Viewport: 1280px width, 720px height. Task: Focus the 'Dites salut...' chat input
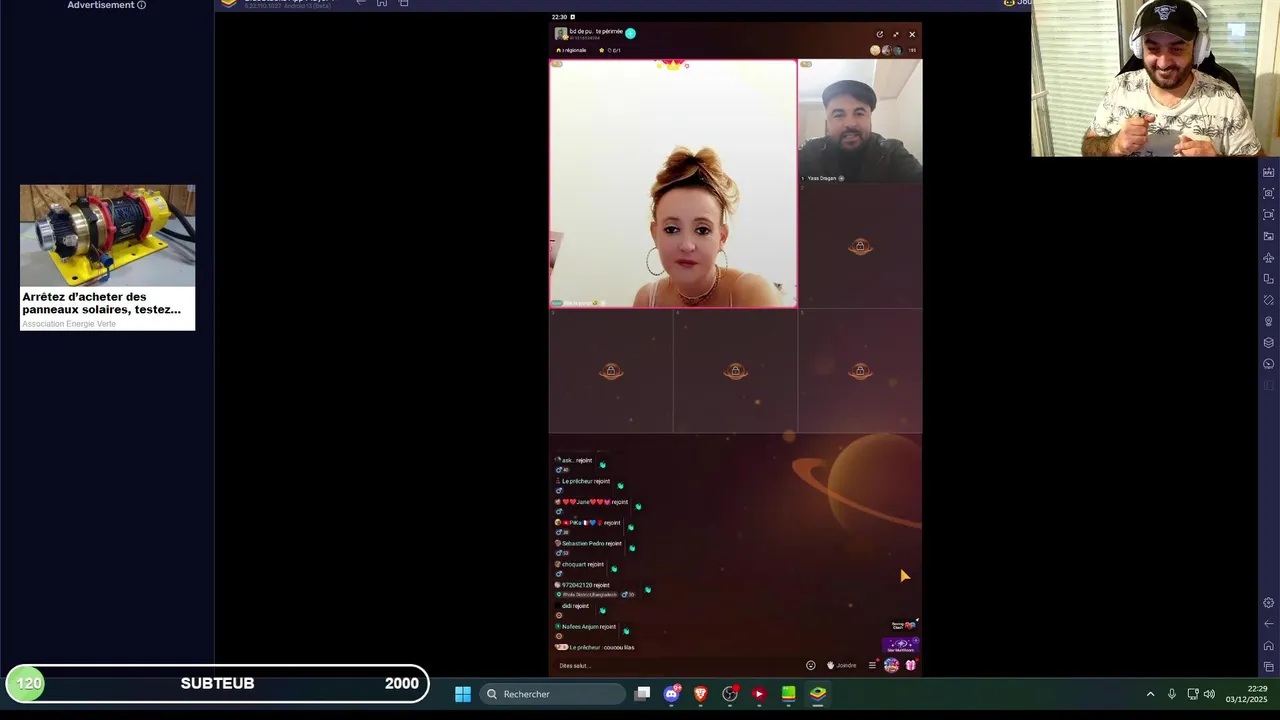tap(676, 665)
